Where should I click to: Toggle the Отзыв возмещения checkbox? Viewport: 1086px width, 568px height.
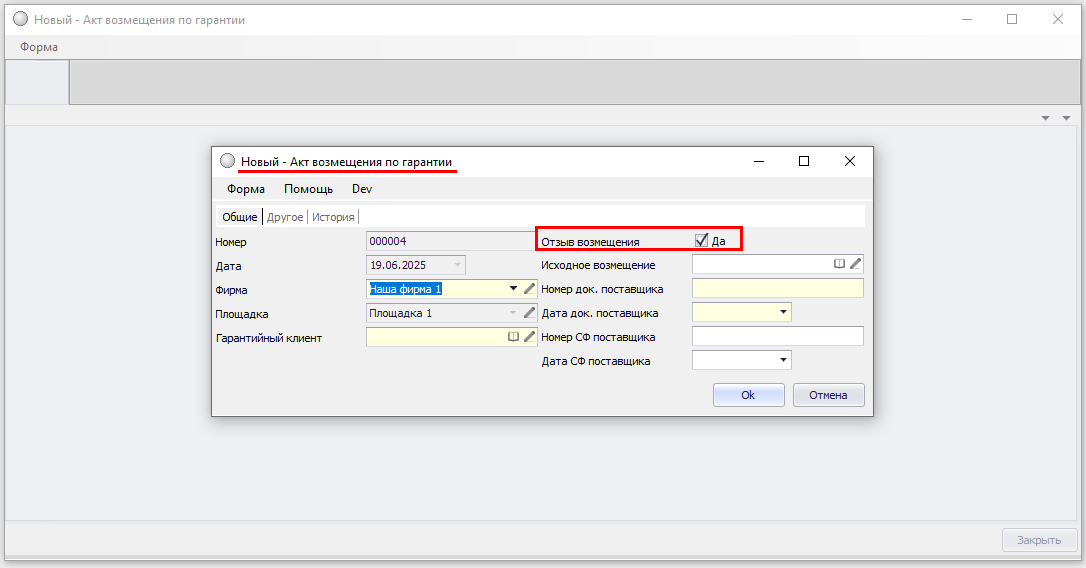coord(702,240)
